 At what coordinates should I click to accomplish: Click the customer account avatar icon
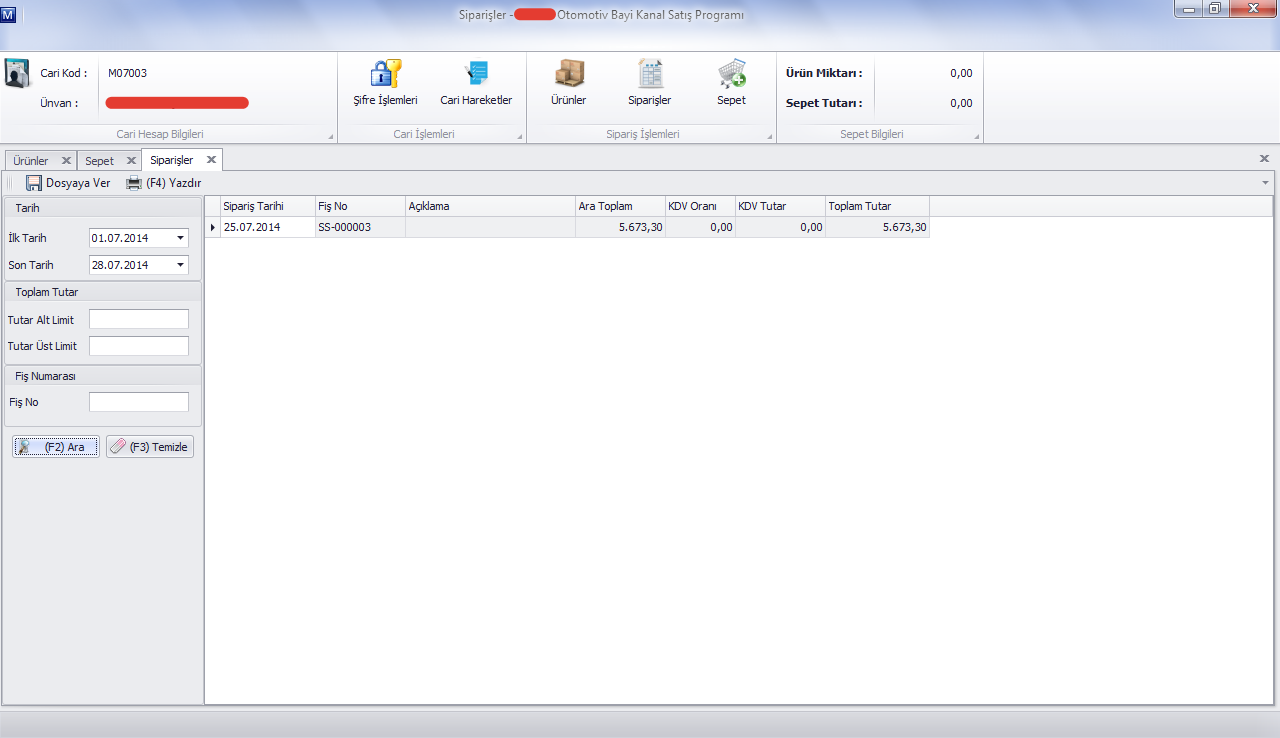point(18,74)
